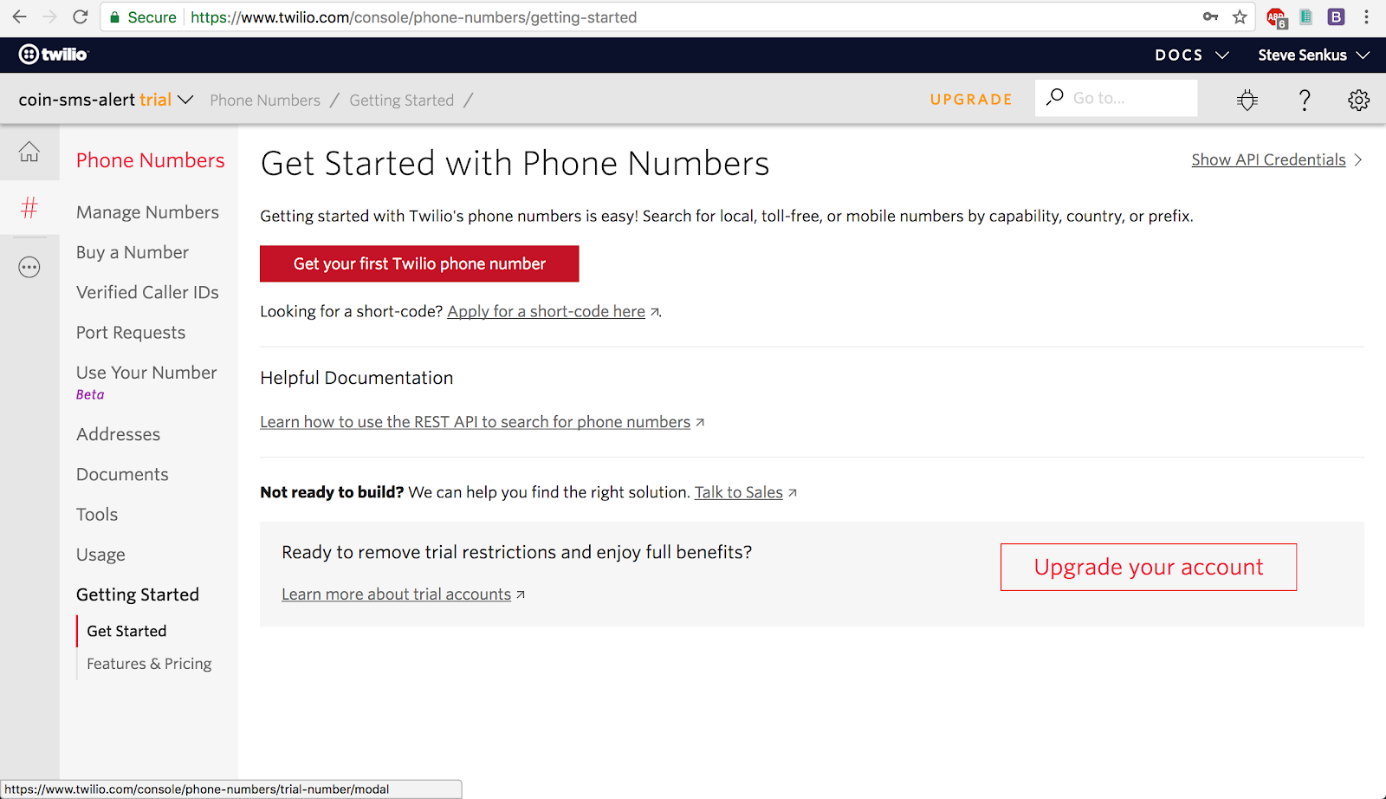Open the settings gear icon
Viewport: 1386px width, 799px height.
coord(1358,100)
